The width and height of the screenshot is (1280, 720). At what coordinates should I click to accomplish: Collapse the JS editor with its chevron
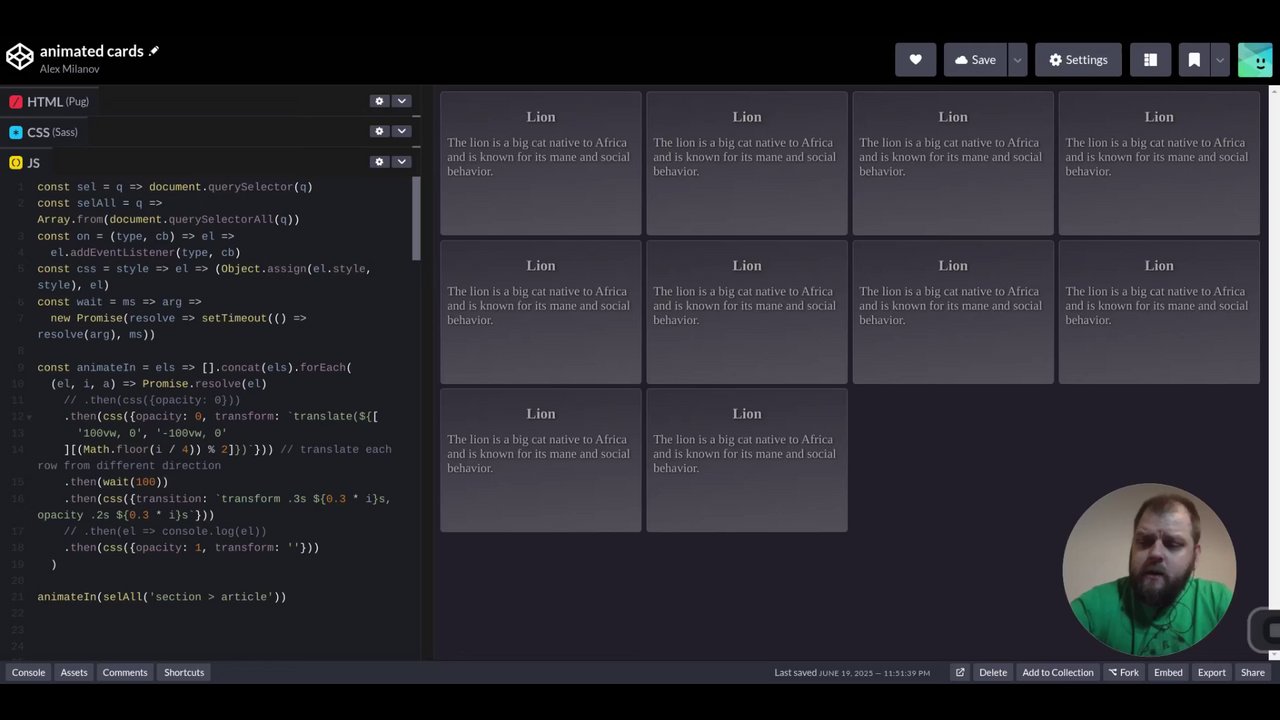(401, 161)
